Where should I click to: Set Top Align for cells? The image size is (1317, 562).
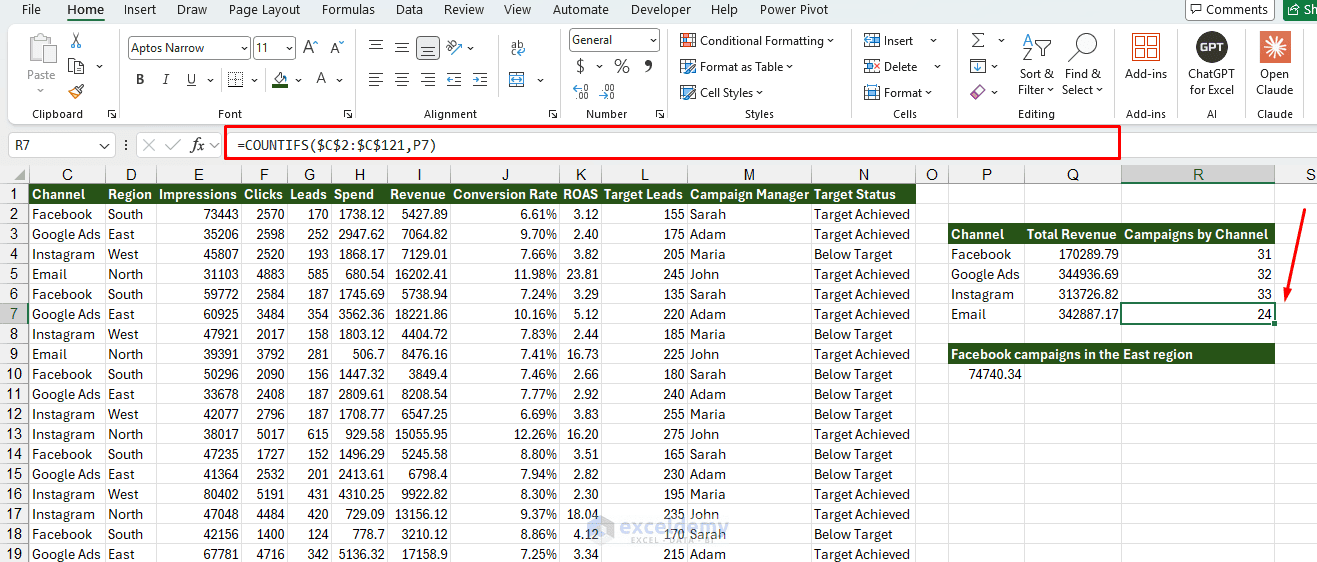pyautogui.click(x=376, y=47)
